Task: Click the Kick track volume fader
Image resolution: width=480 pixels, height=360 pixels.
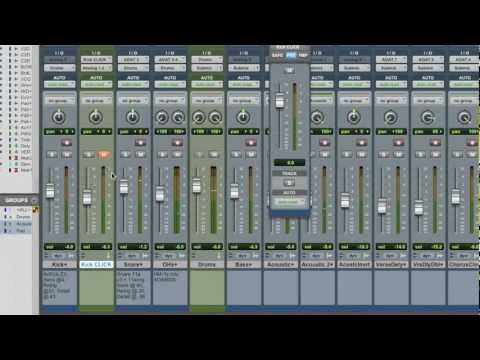Action: (x=50, y=191)
